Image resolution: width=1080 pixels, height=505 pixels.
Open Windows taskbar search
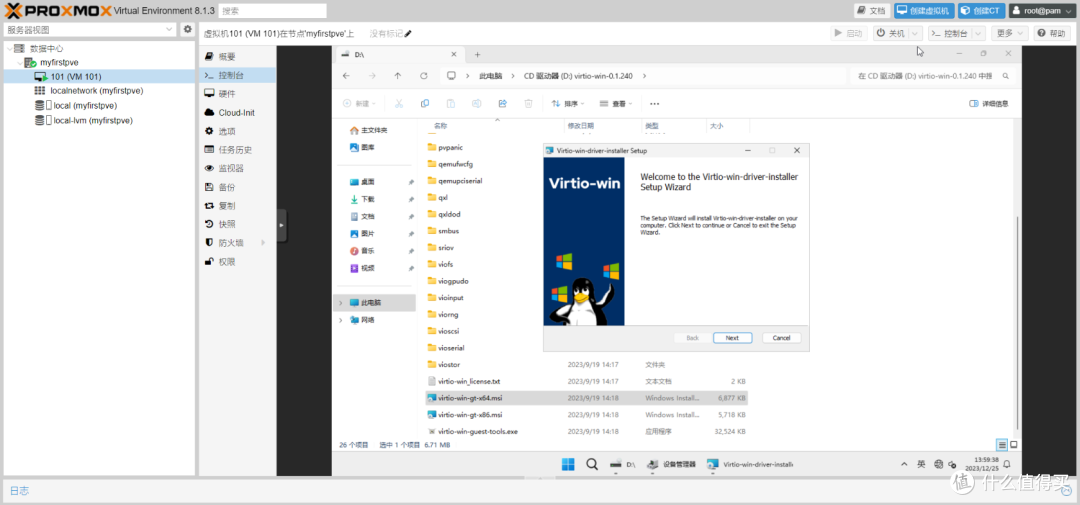pos(592,464)
